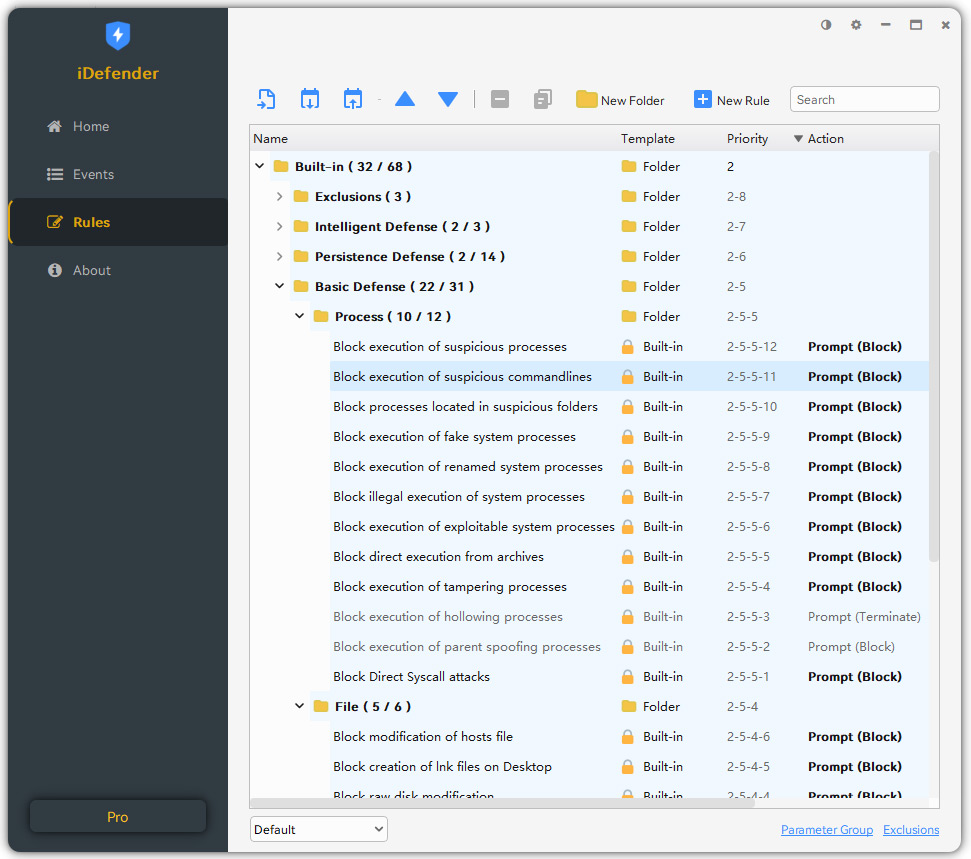Select Block execution of renamed system processes
971x859 pixels.
tap(468, 467)
